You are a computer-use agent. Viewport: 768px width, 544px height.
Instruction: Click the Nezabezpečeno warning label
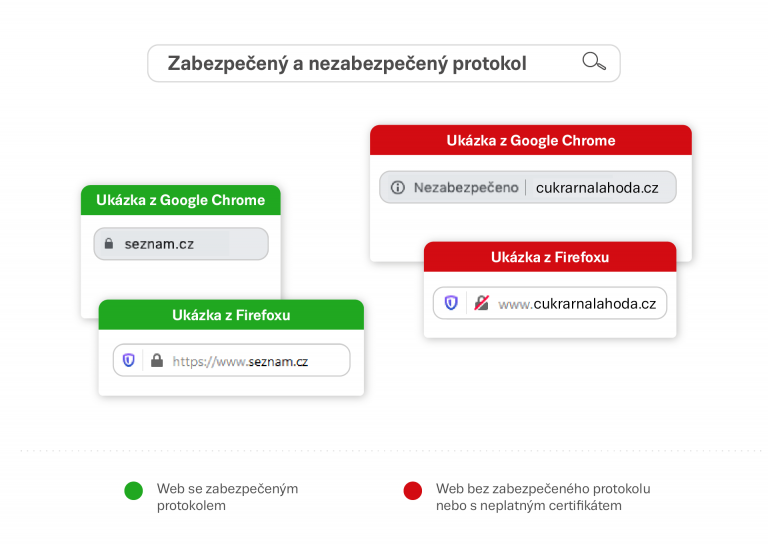tap(466, 188)
